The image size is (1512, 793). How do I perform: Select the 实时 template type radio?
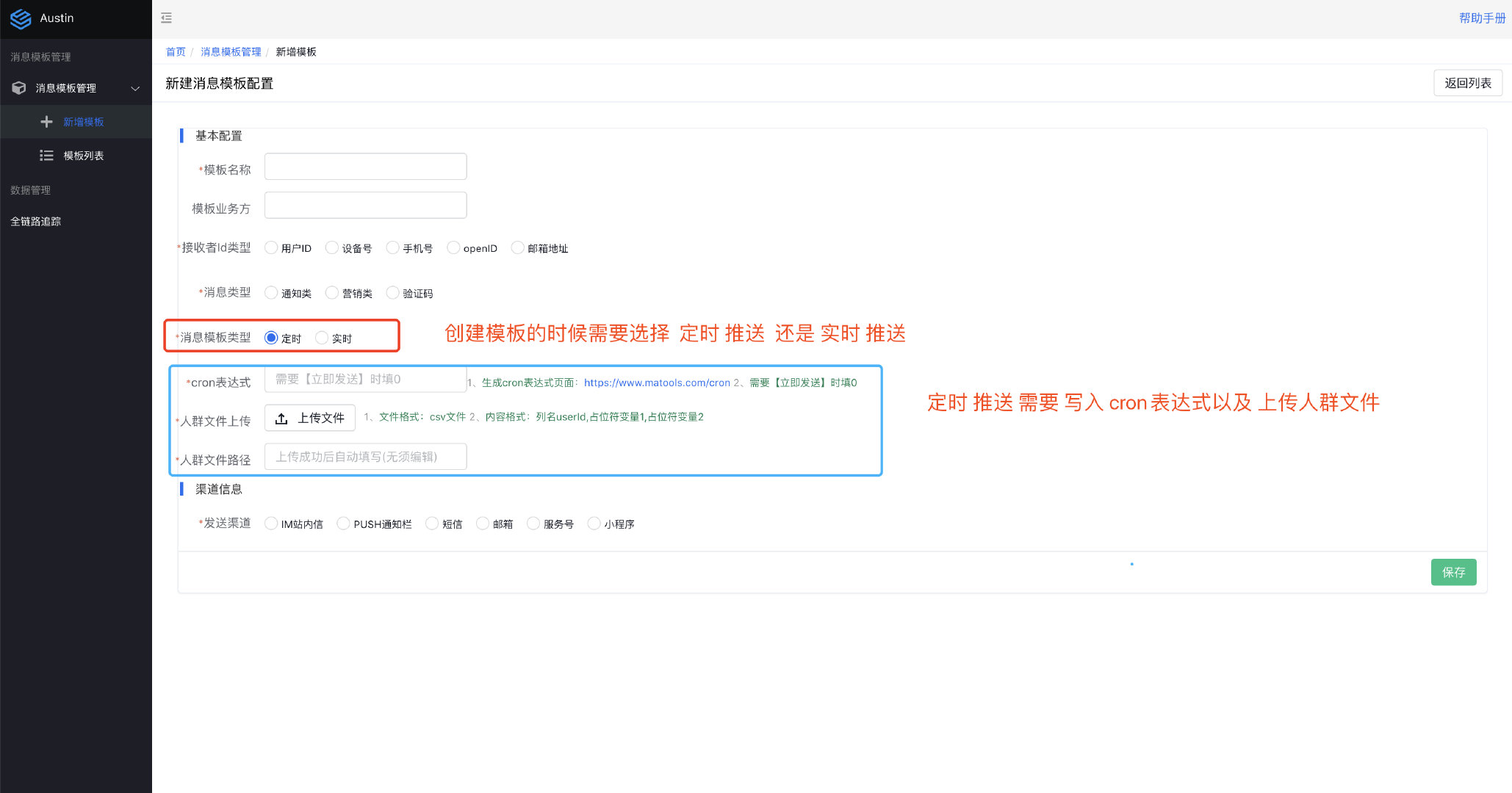pos(322,338)
